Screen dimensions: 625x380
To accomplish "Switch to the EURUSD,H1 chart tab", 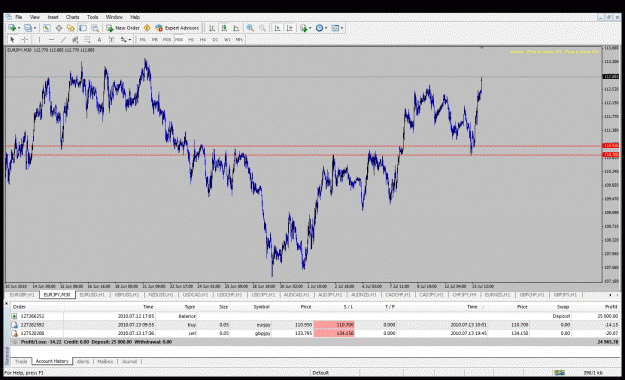I will [92, 295].
